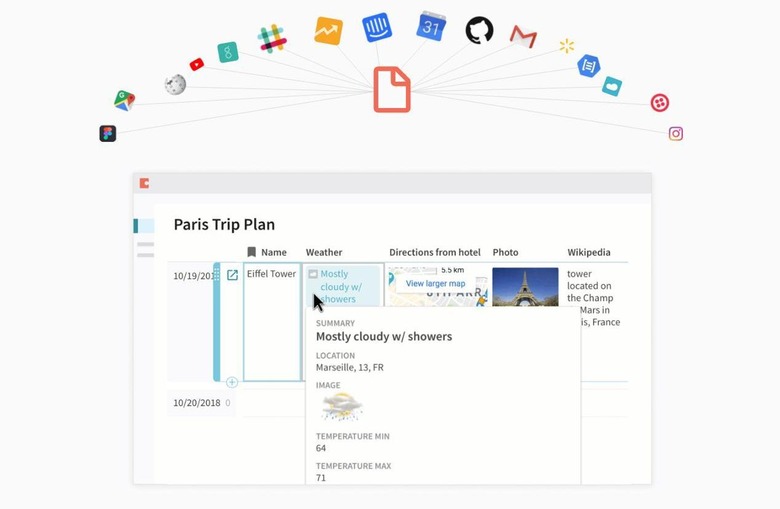Click the Paris Trip Plan title
Screen dimensions: 780x509
[224, 224]
